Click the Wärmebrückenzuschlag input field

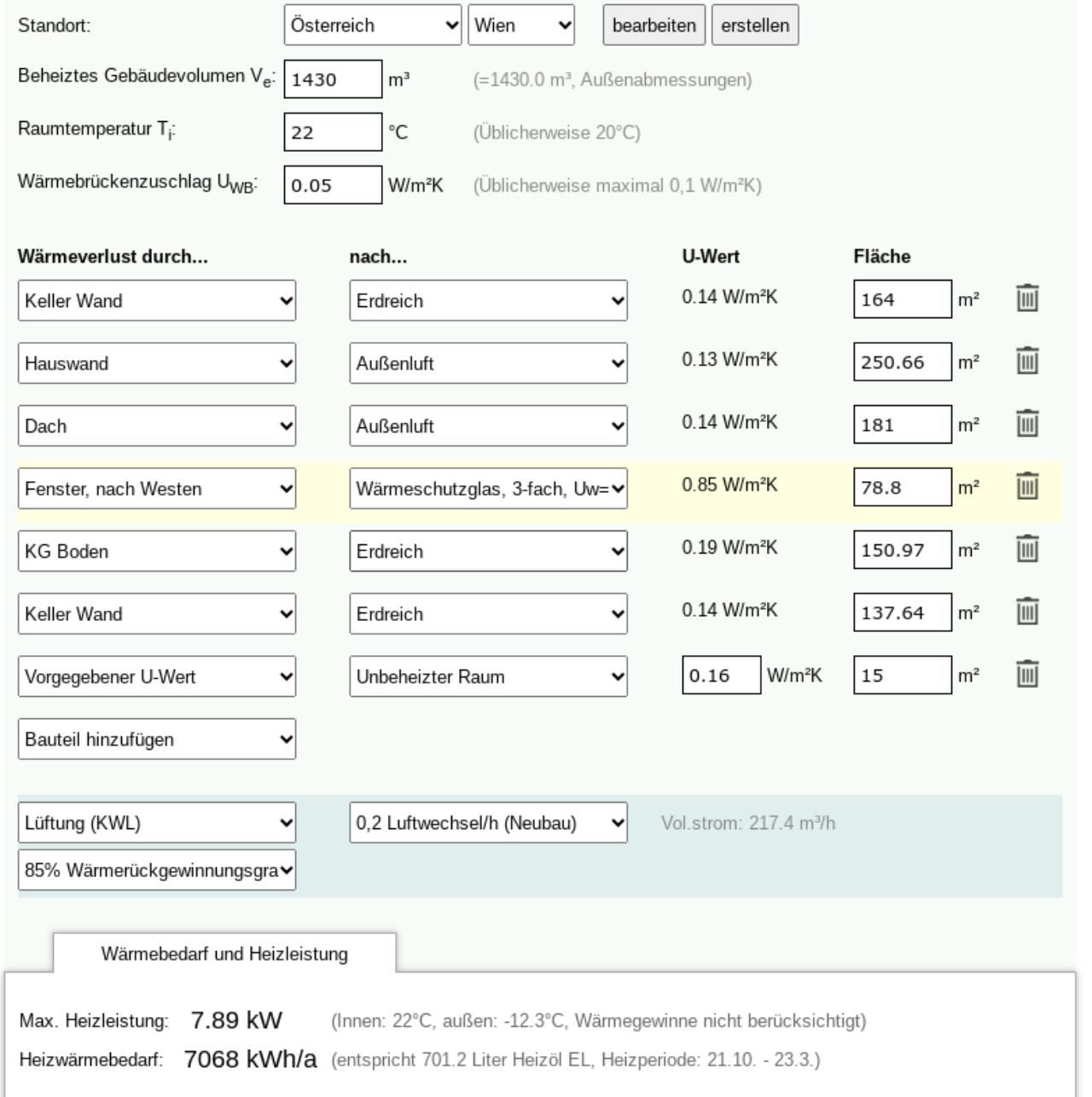click(333, 185)
